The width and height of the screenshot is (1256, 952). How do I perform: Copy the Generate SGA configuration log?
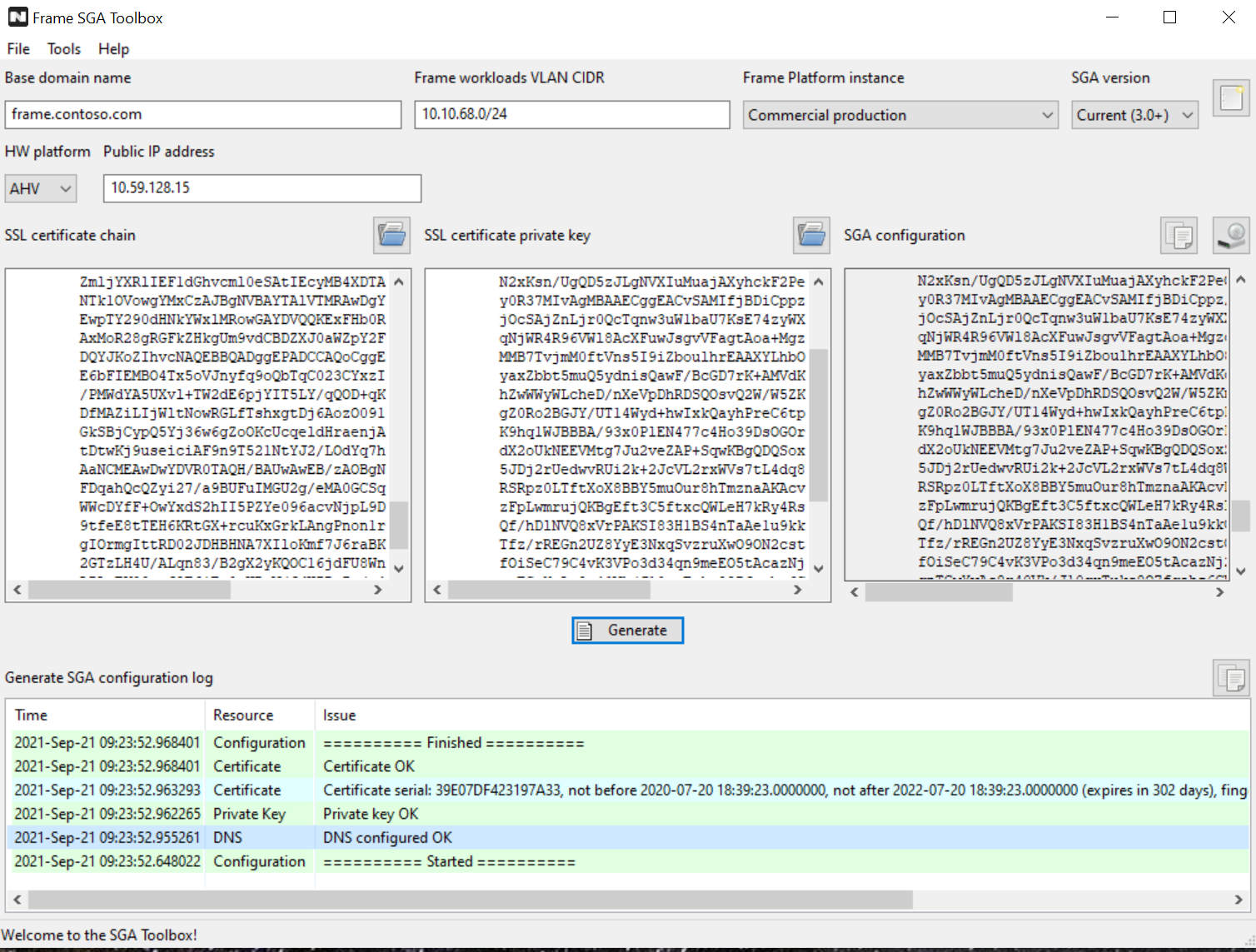pos(1231,677)
